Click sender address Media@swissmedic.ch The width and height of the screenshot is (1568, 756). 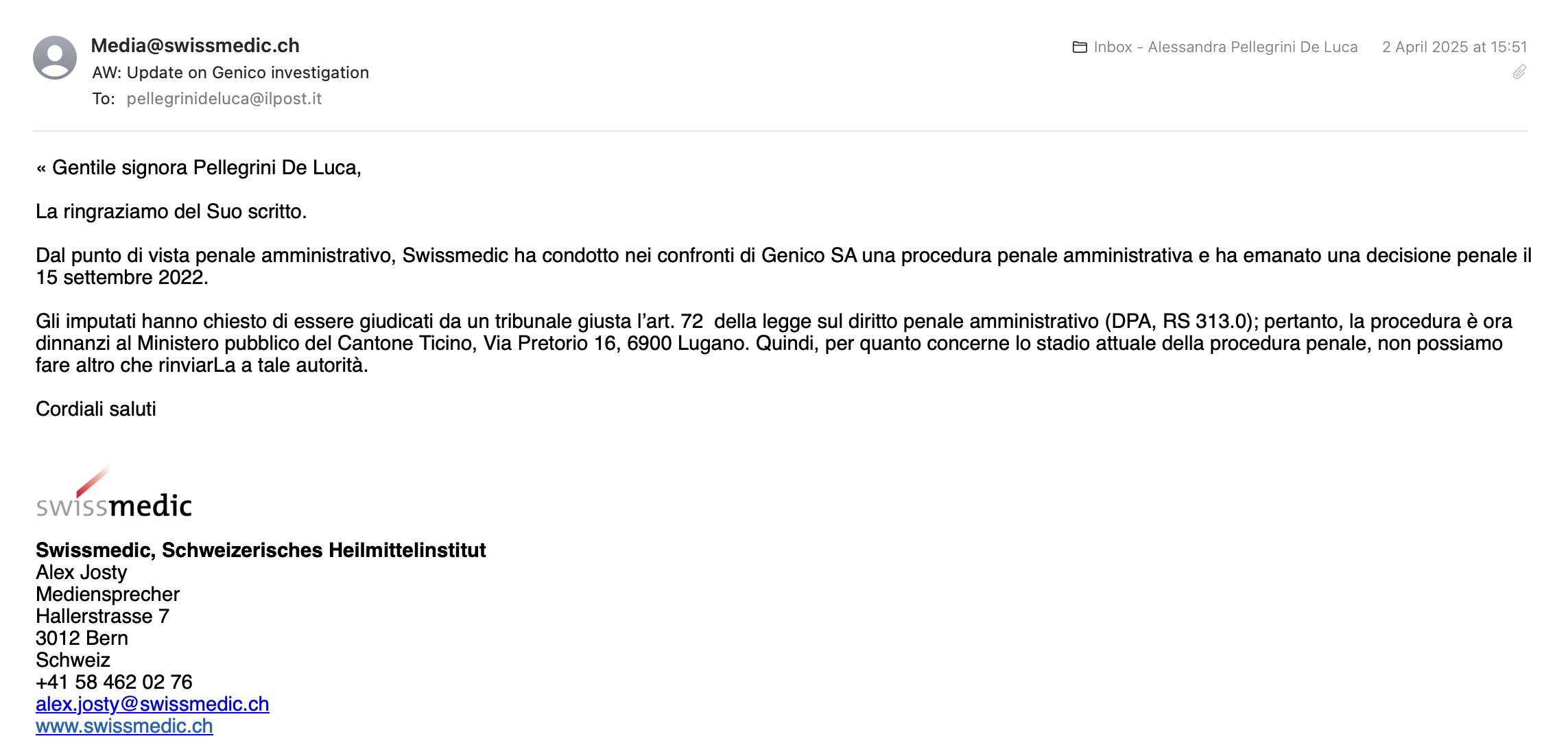click(195, 45)
